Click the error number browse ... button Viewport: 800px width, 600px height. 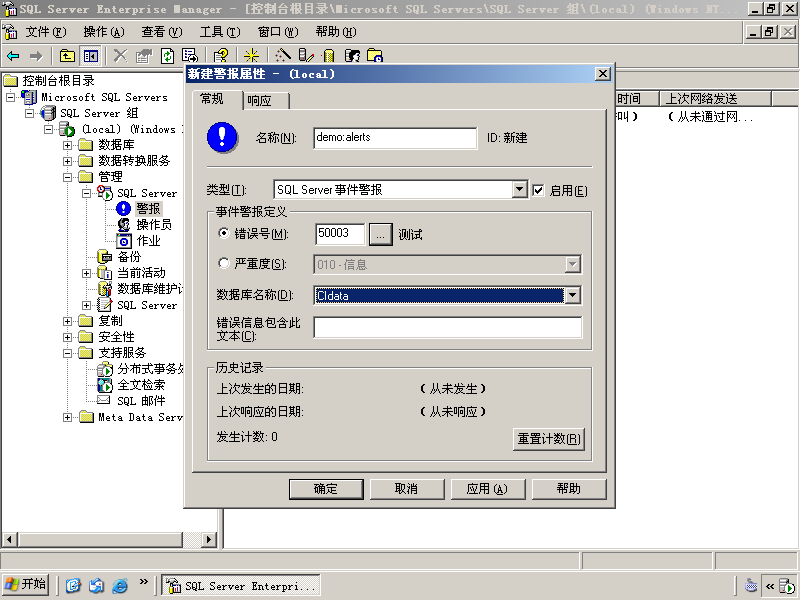381,234
